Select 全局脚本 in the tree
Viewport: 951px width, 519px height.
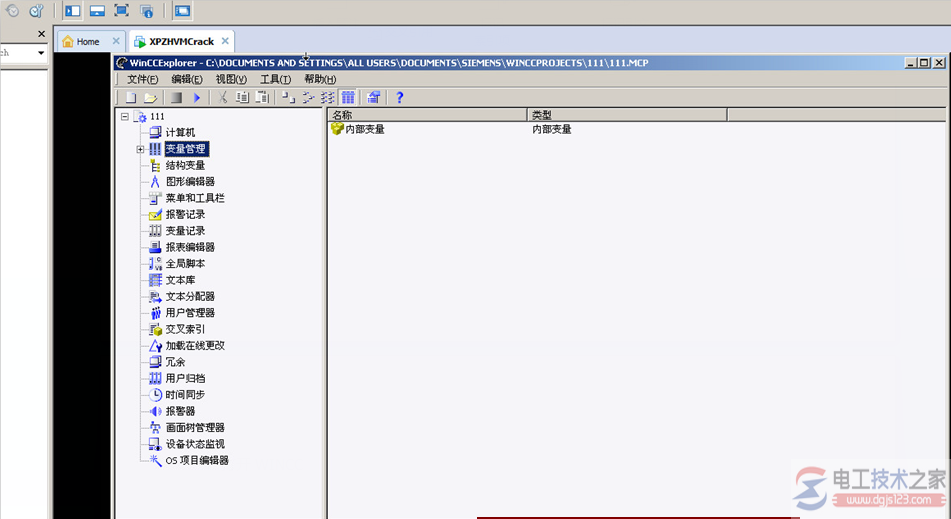click(185, 263)
